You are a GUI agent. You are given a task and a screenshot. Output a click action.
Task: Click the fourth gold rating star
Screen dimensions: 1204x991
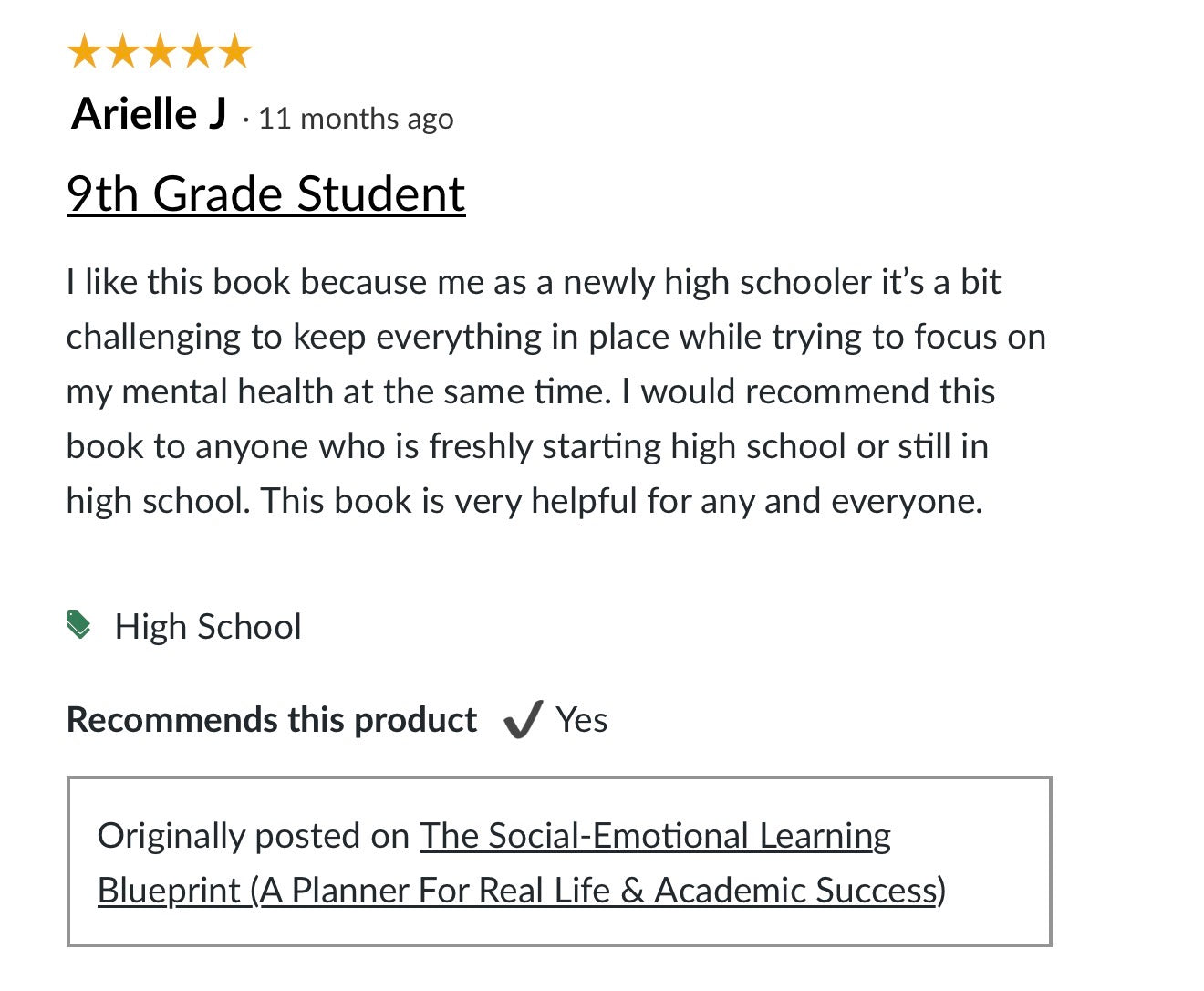197,51
